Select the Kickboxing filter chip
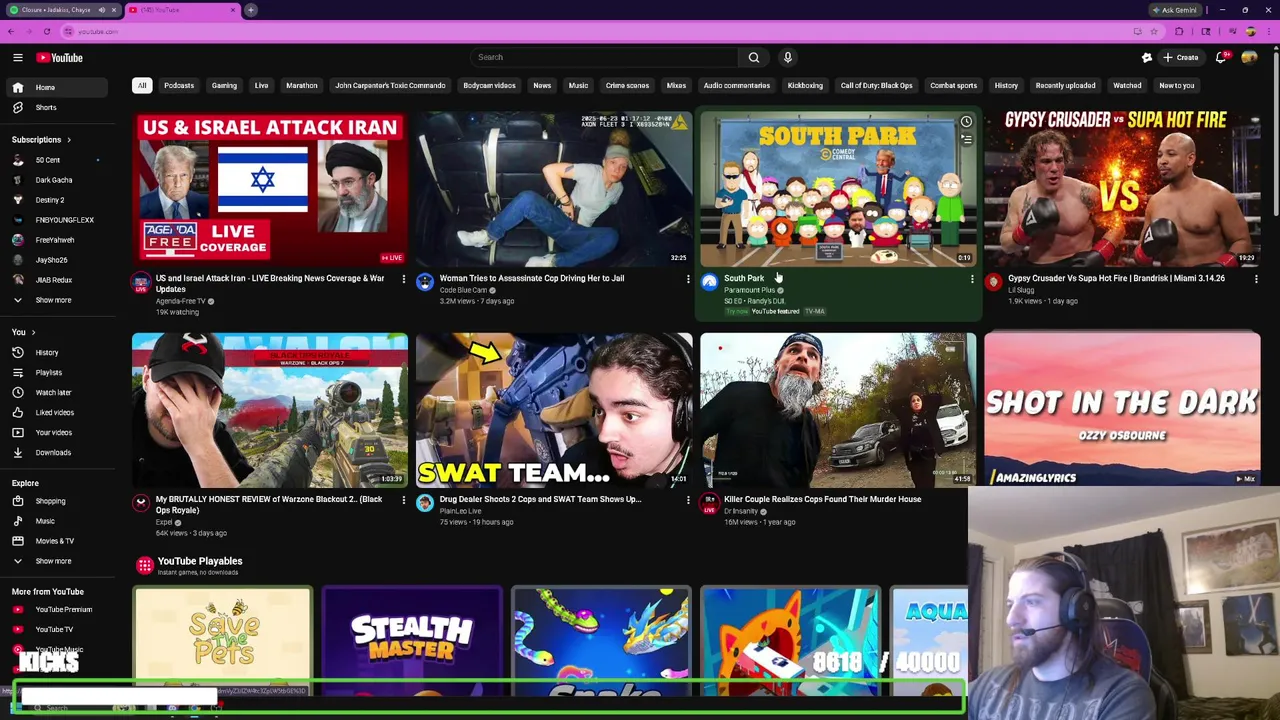This screenshot has width=1280, height=720. (805, 85)
